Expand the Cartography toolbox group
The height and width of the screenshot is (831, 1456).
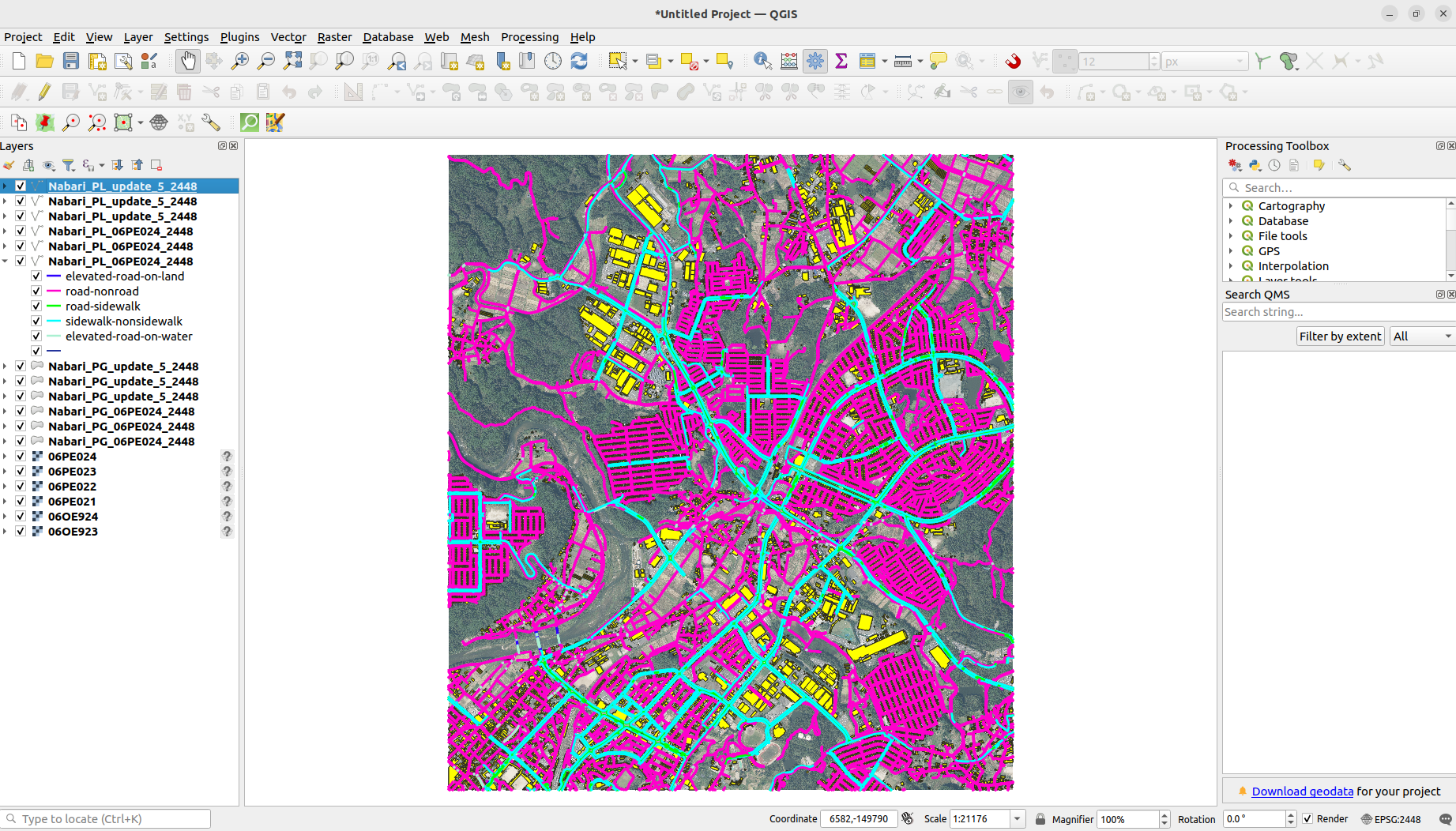click(1231, 206)
